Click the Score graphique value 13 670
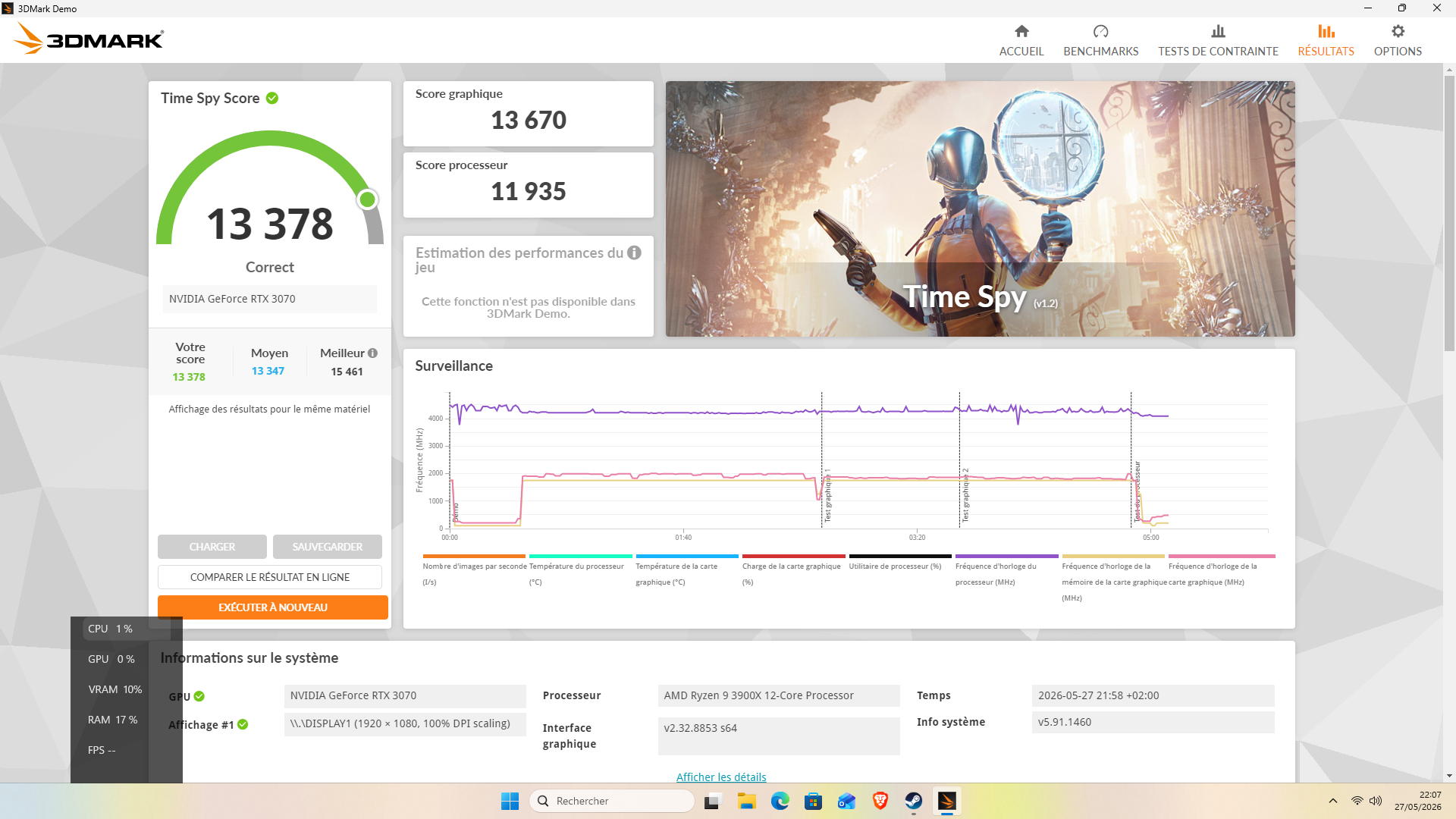The height and width of the screenshot is (819, 1456). coord(529,120)
